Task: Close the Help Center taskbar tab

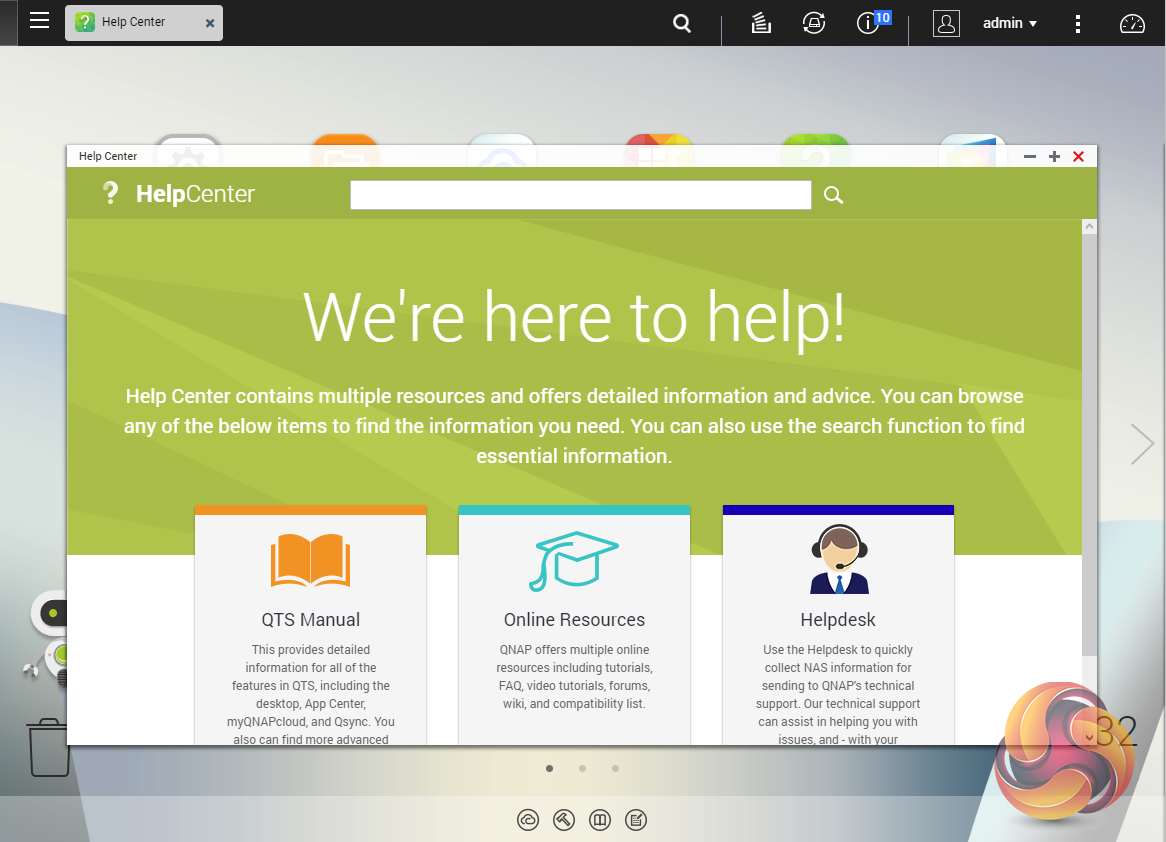Action: point(210,23)
